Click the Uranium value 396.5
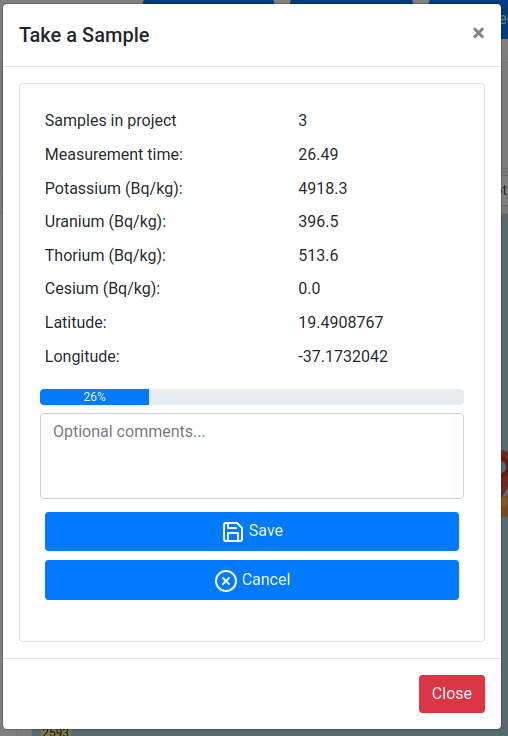Image resolution: width=508 pixels, height=736 pixels. 318,221
